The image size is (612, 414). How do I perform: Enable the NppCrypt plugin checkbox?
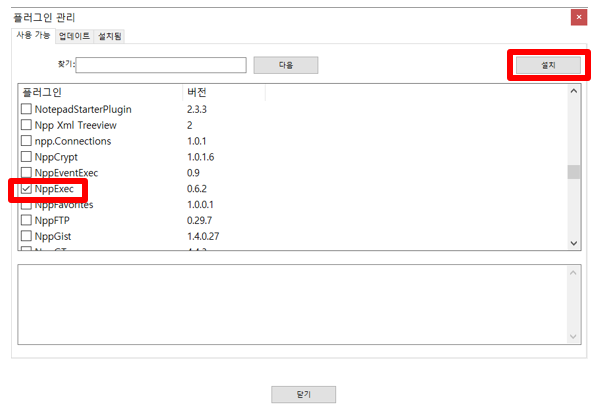click(26, 157)
